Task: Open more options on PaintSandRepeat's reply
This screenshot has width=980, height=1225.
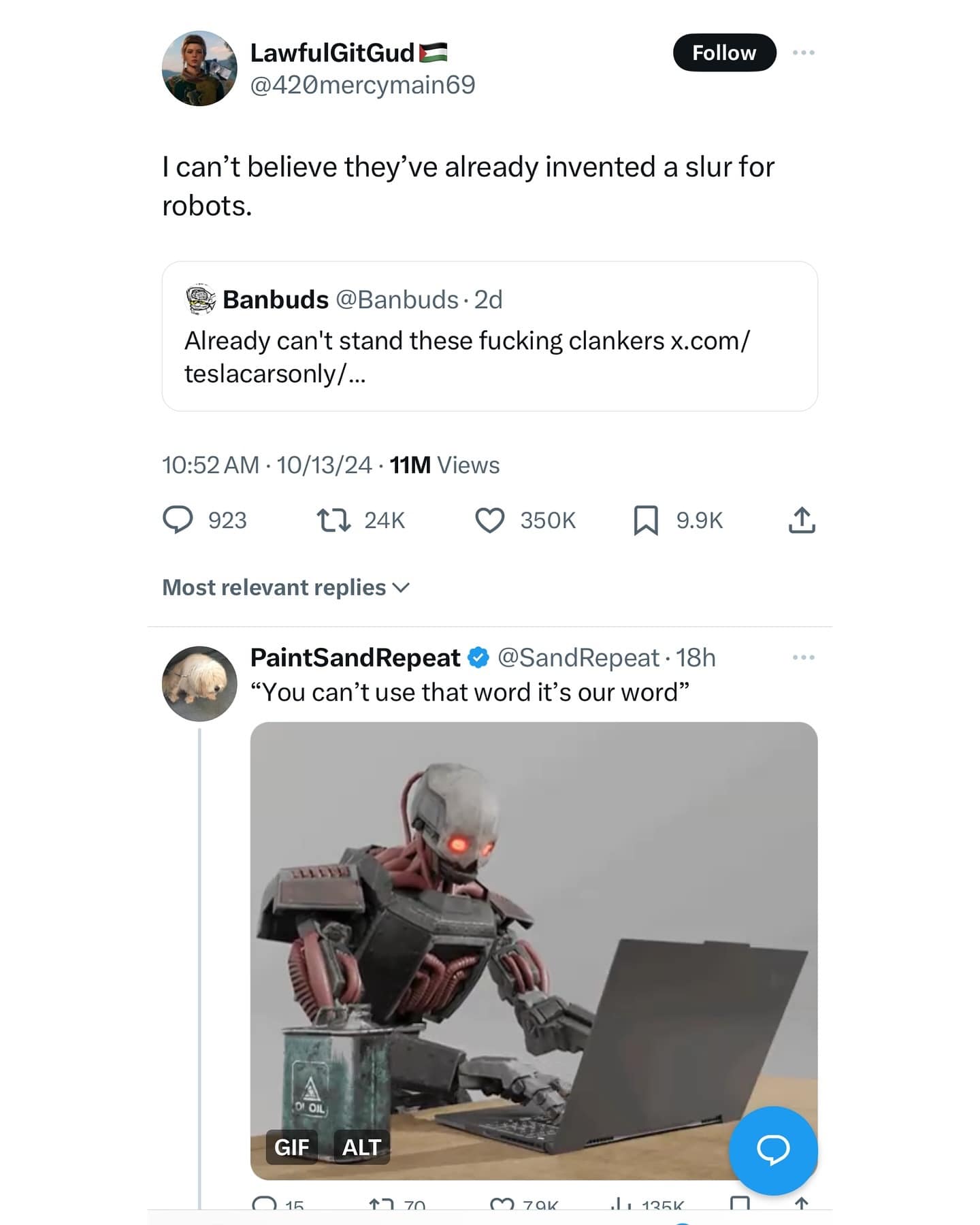Action: tap(803, 657)
